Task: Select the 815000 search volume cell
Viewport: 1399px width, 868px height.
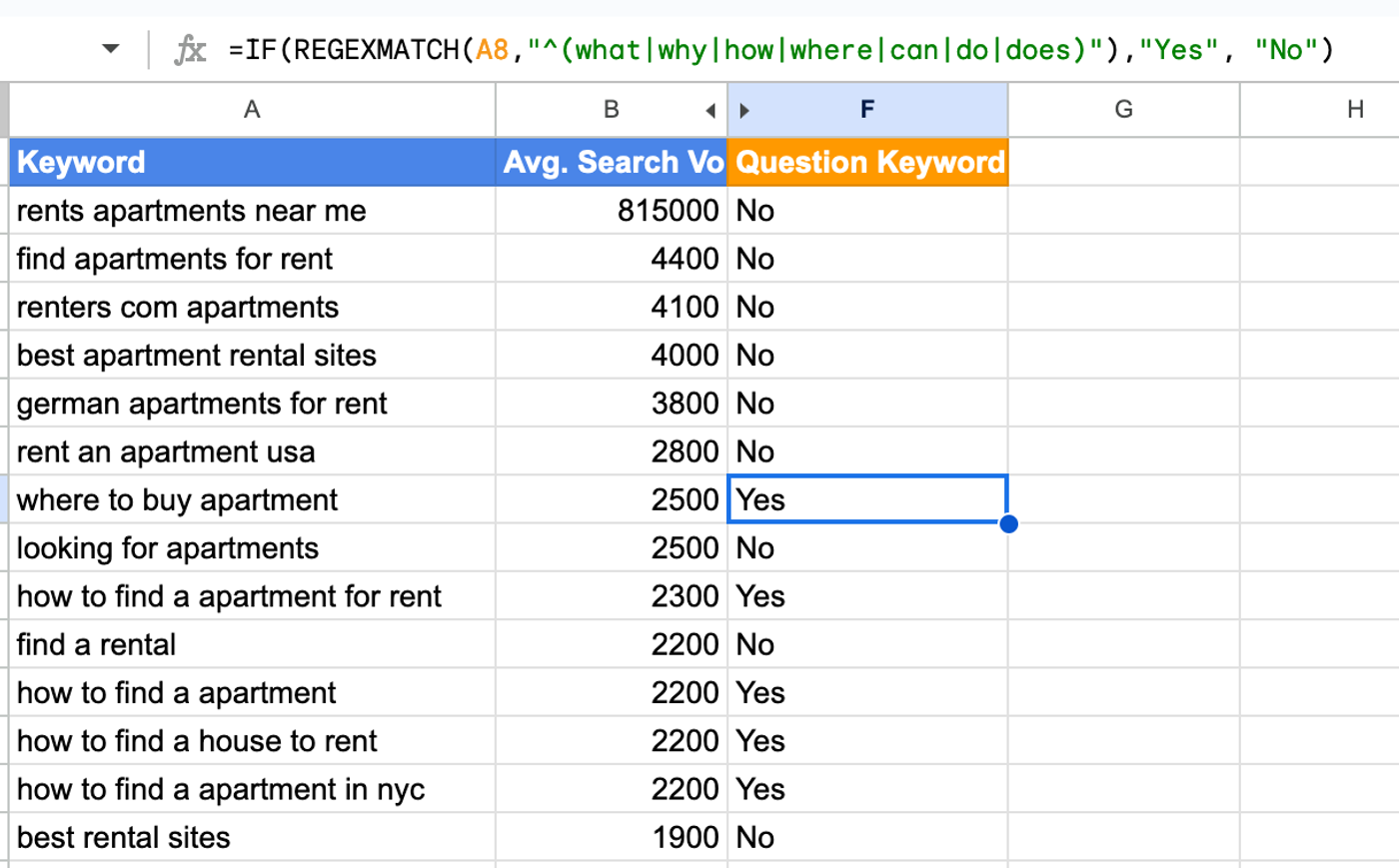Action: (610, 210)
